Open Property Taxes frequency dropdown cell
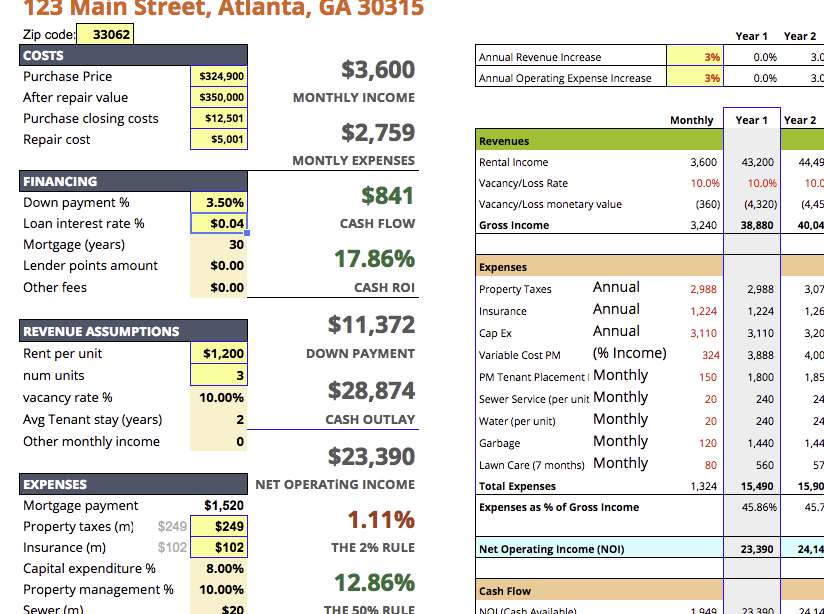The height and width of the screenshot is (614, 824). (x=616, y=287)
